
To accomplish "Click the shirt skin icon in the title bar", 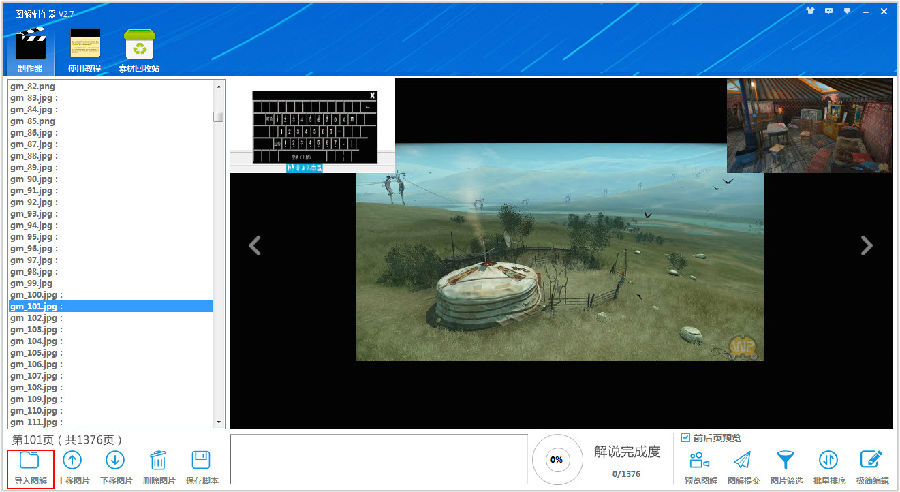I will coord(810,10).
